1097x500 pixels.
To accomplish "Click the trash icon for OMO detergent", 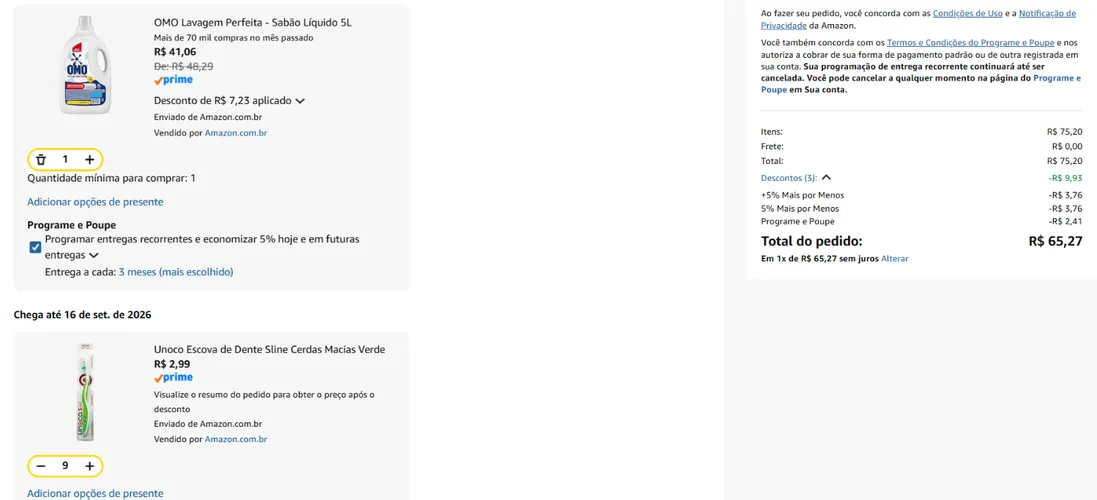I will [x=41, y=159].
